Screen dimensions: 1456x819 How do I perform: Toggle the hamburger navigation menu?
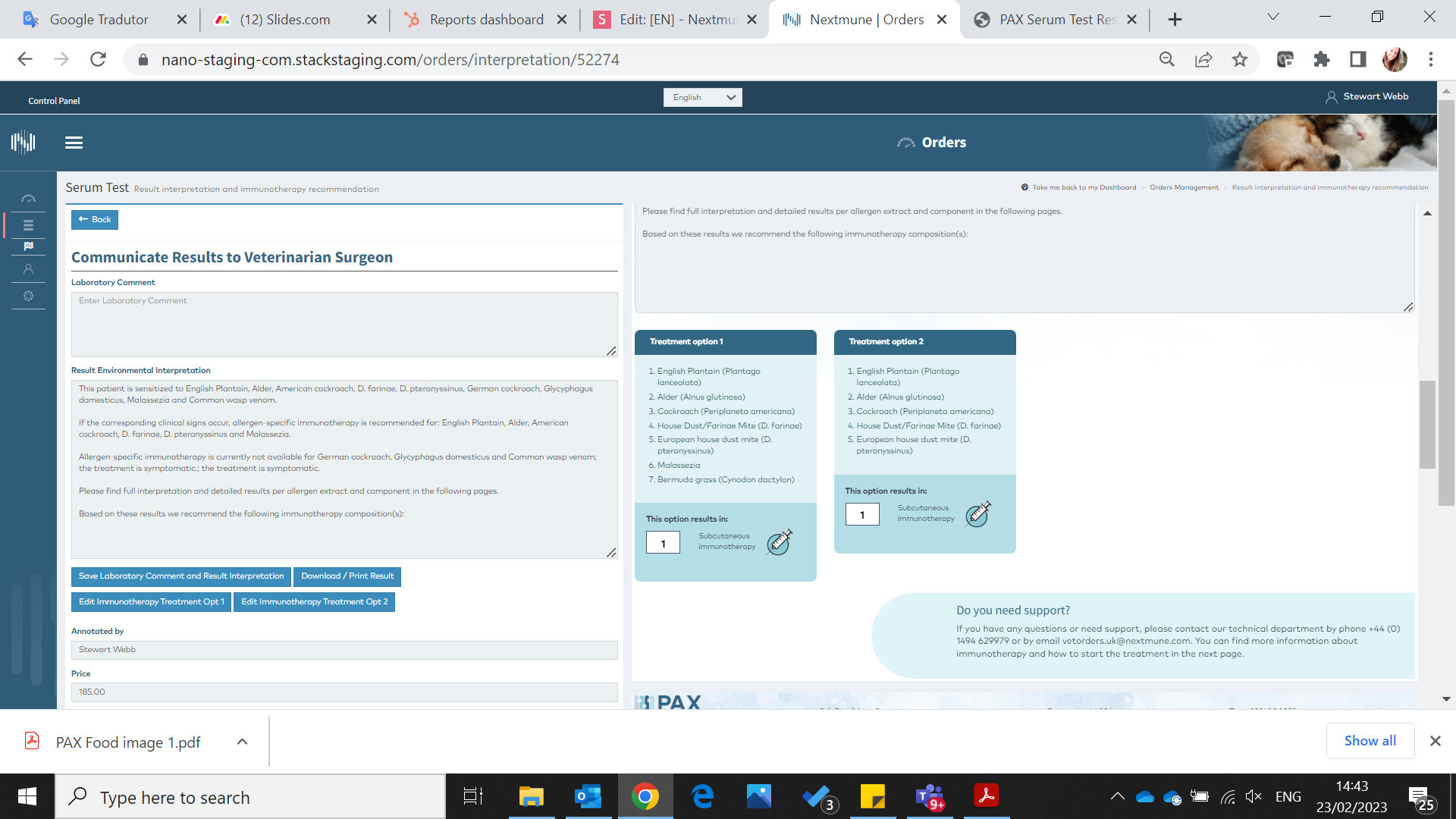[74, 143]
